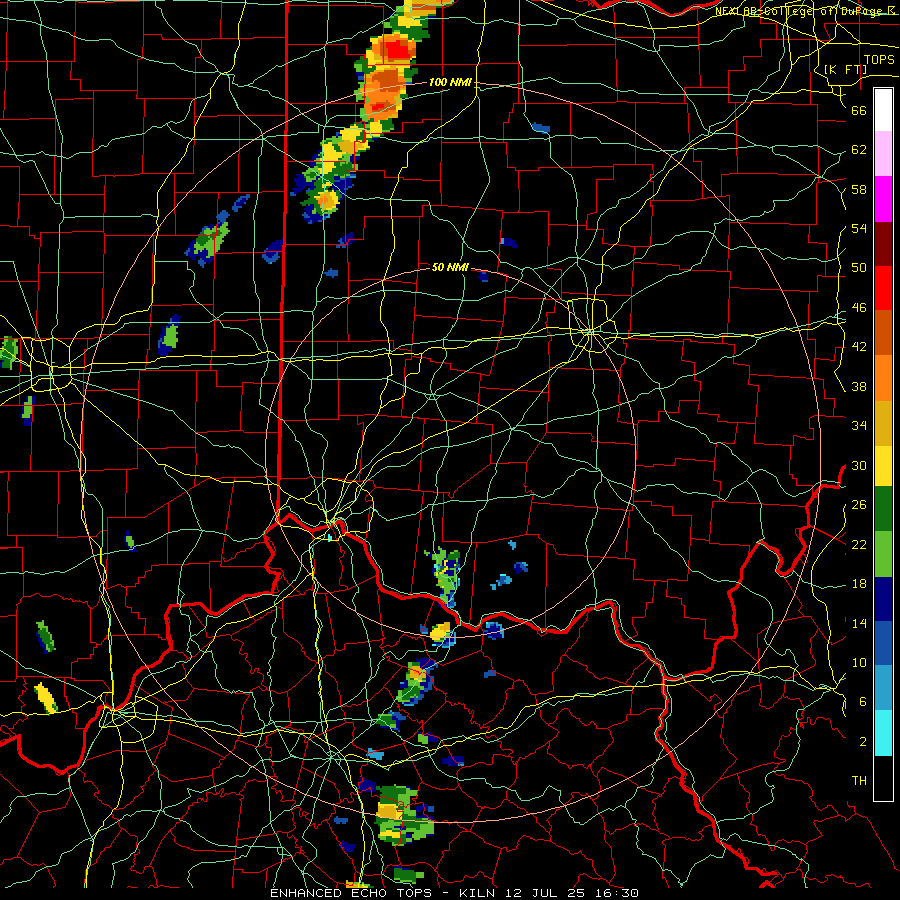Click the legend value "58"
900x900 pixels.
point(859,189)
